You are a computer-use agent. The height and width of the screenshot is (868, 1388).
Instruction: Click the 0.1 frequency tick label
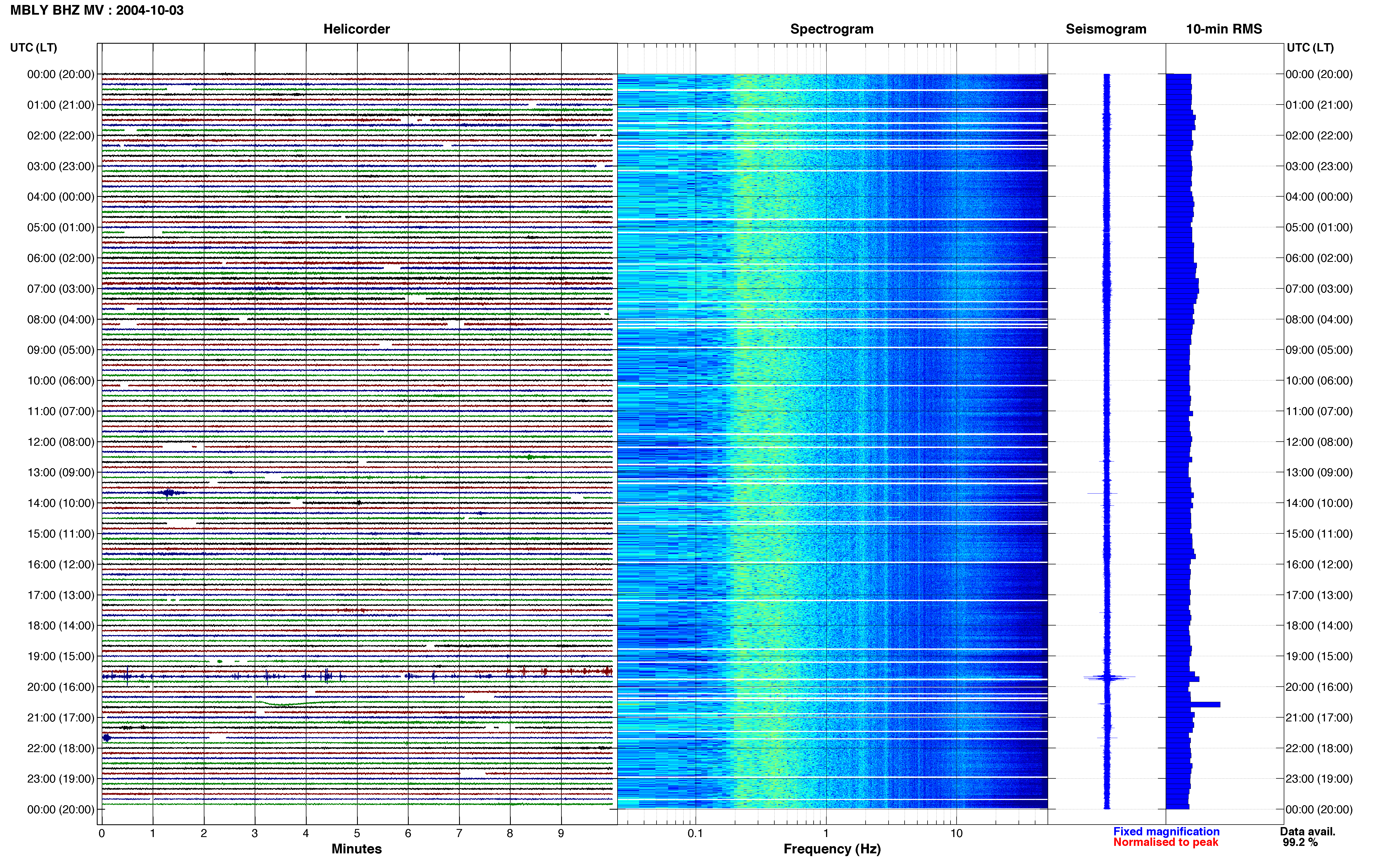pos(695,833)
